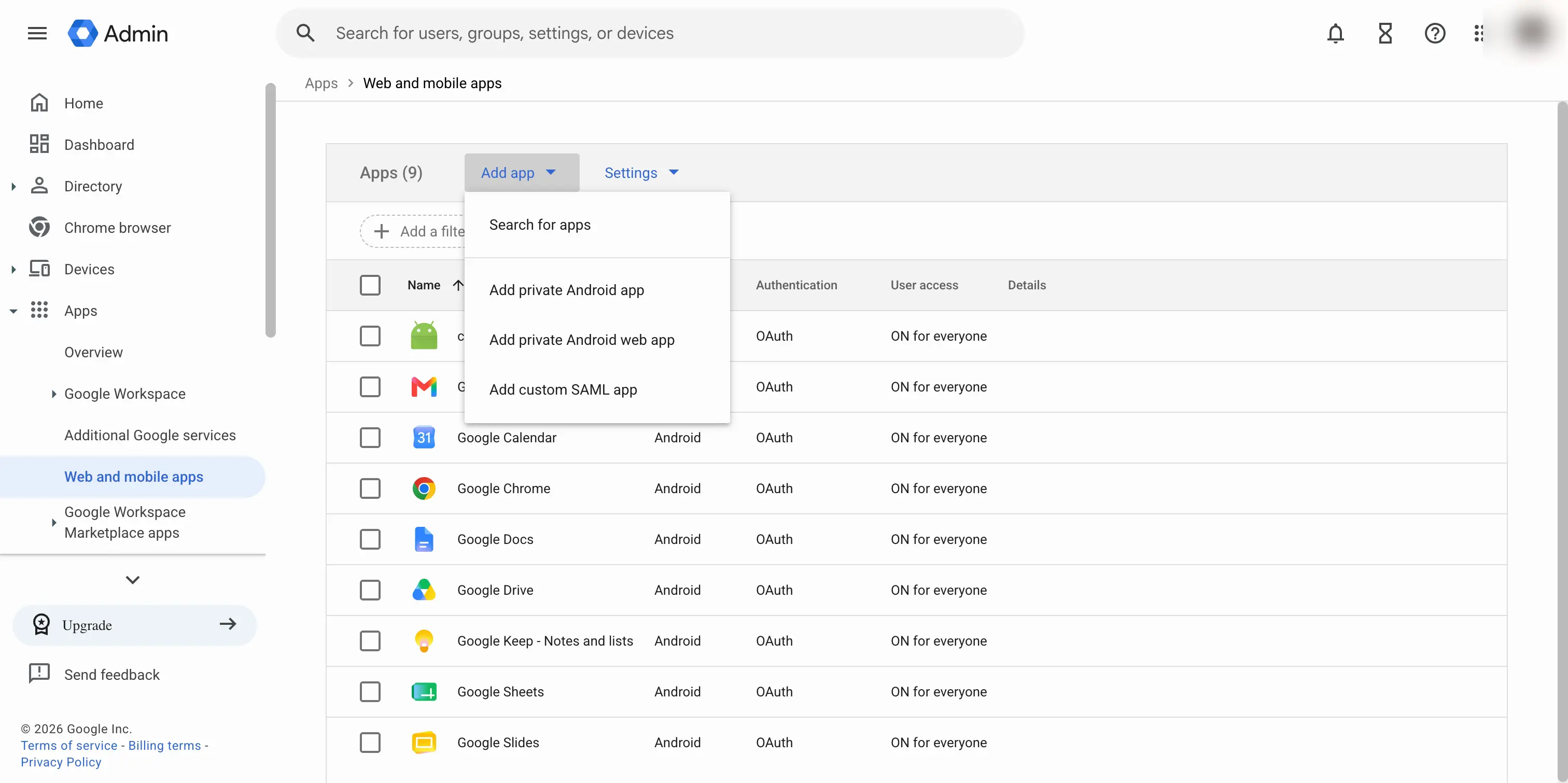Viewport: 1568px width, 783px height.
Task: Choose Add custom SAML app
Action: [597, 389]
